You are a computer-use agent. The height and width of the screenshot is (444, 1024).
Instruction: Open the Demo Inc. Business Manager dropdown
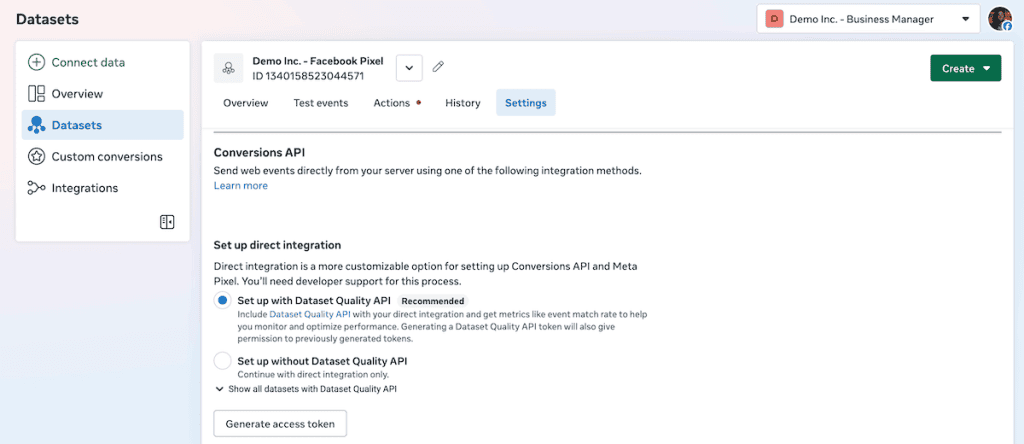(869, 19)
